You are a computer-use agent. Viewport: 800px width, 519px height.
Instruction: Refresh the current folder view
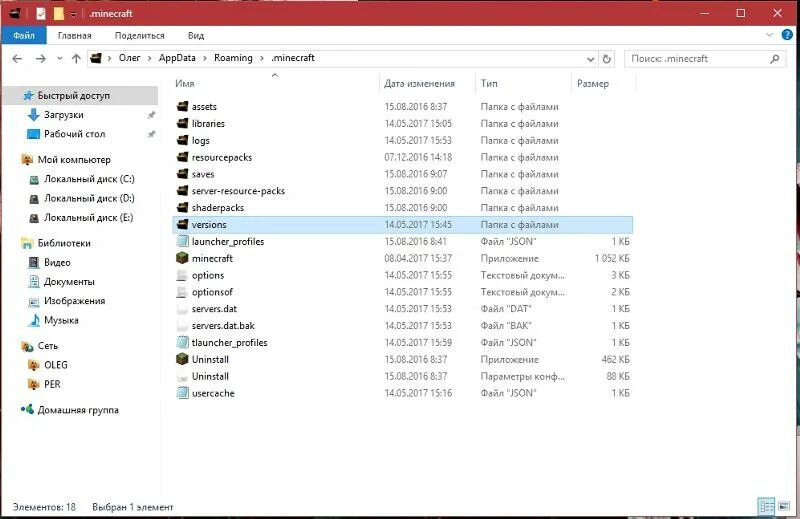606,59
